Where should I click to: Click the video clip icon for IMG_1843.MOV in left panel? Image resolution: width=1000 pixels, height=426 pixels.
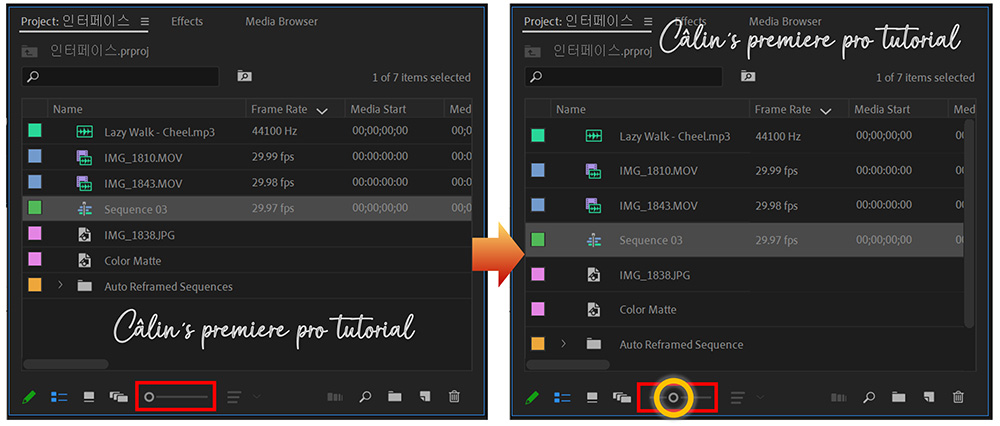[x=84, y=183]
